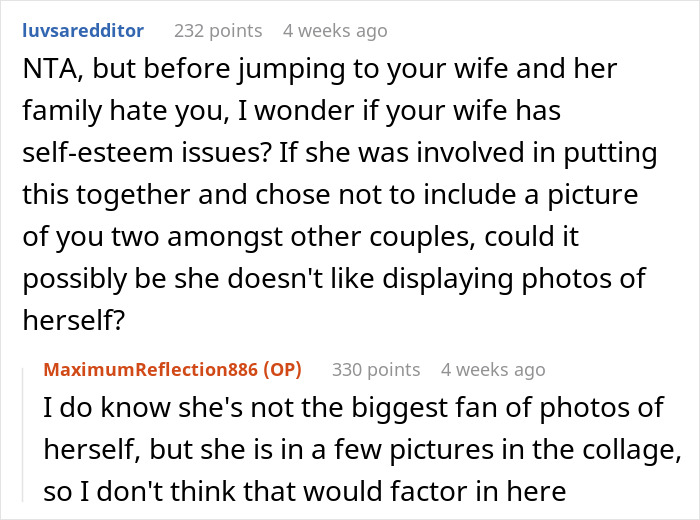The image size is (700, 520).
Task: Click OP reply's '4 weeks ago' timestamp
Action: [x=493, y=370]
